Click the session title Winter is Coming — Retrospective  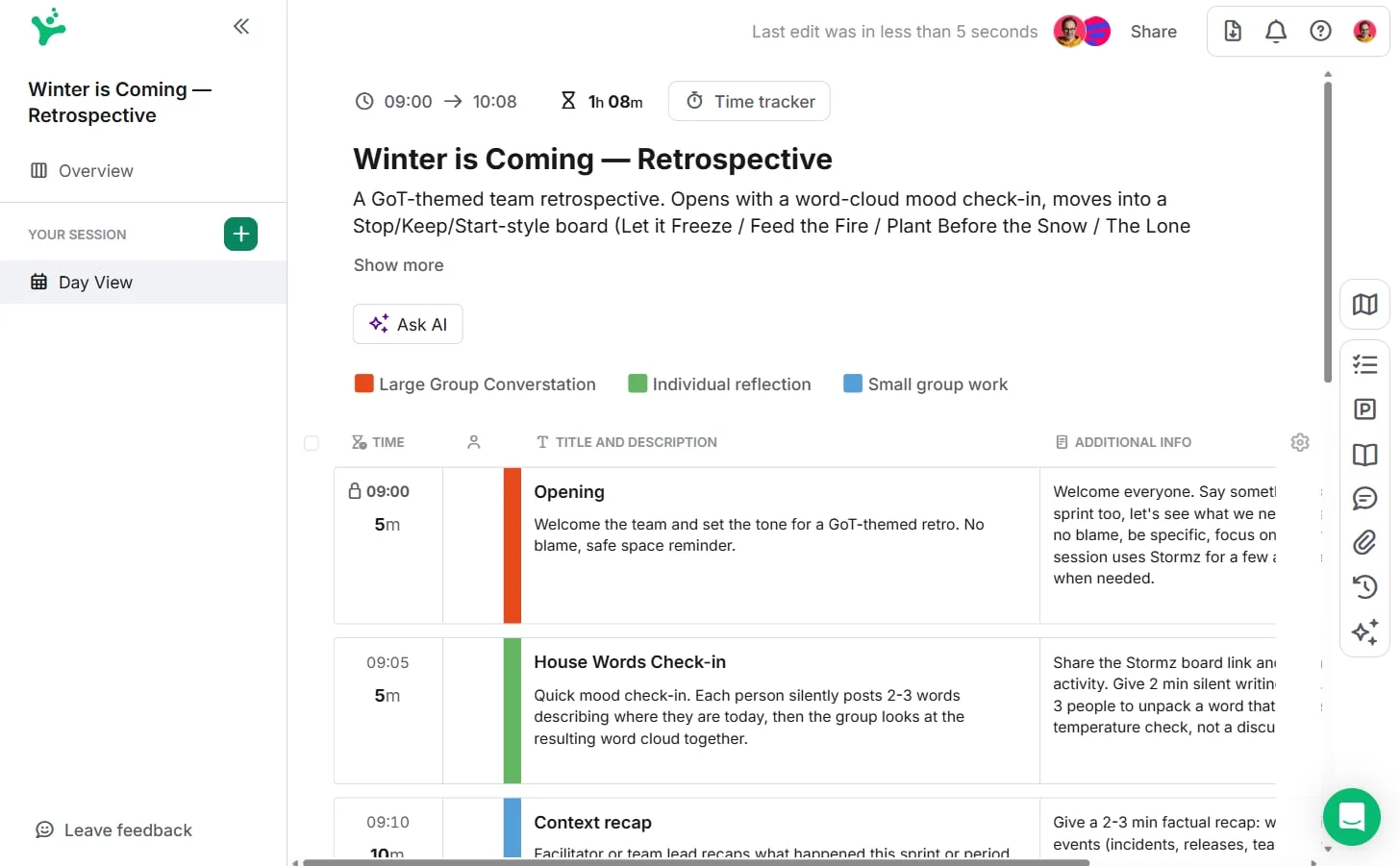592,159
